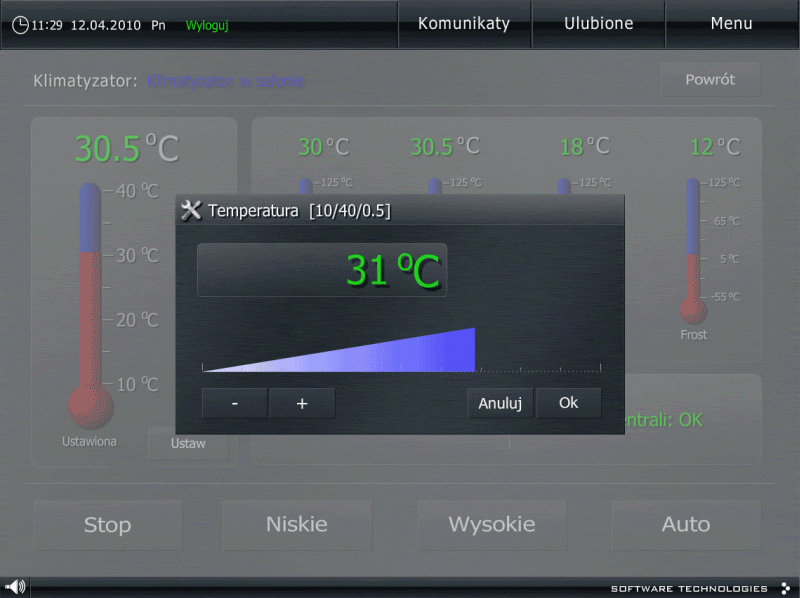Screen dimensions: 800x598
Task: Increase temperature with the plus button
Action: point(302,403)
